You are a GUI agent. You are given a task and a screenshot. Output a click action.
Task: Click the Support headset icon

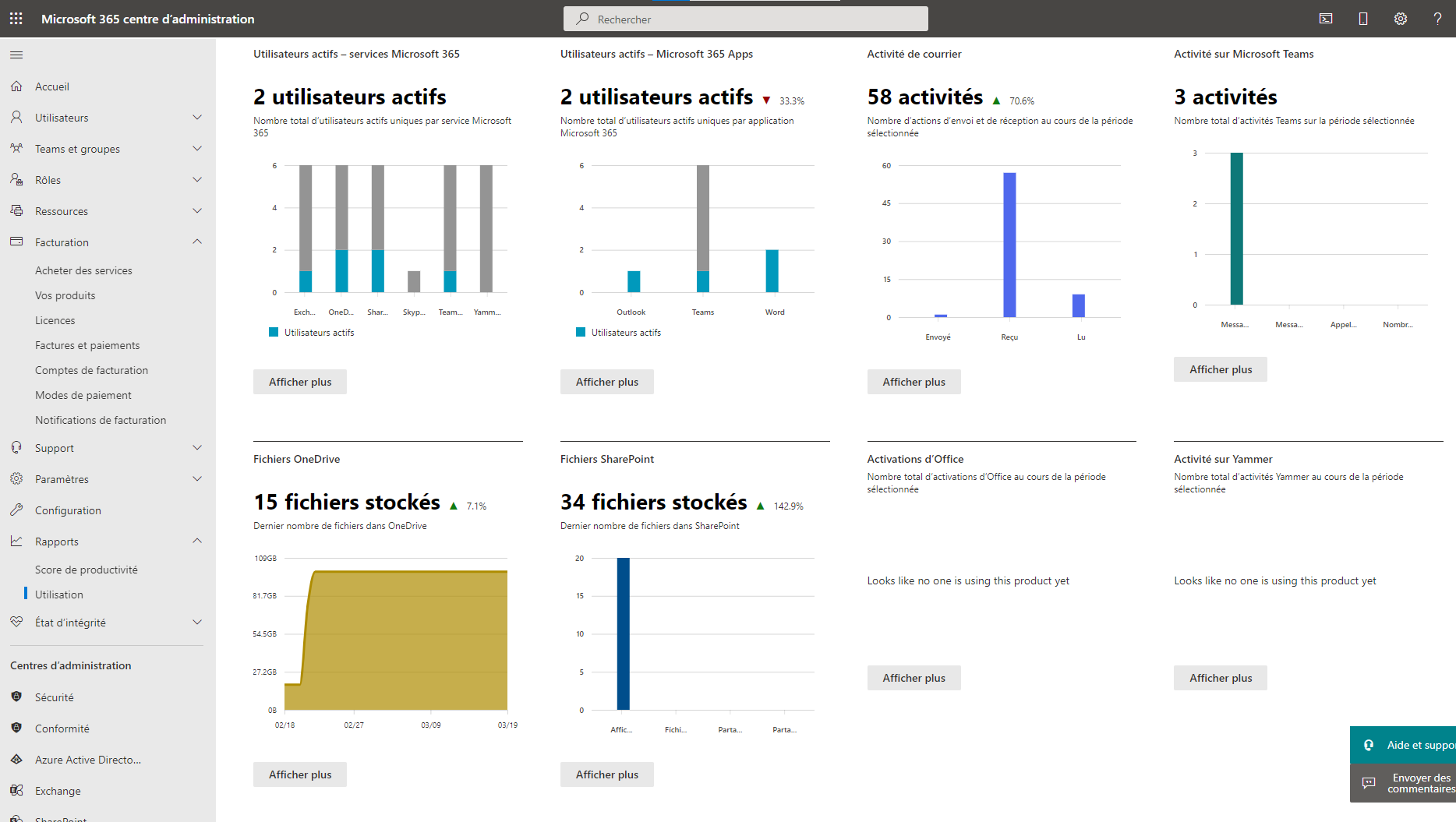tap(16, 448)
